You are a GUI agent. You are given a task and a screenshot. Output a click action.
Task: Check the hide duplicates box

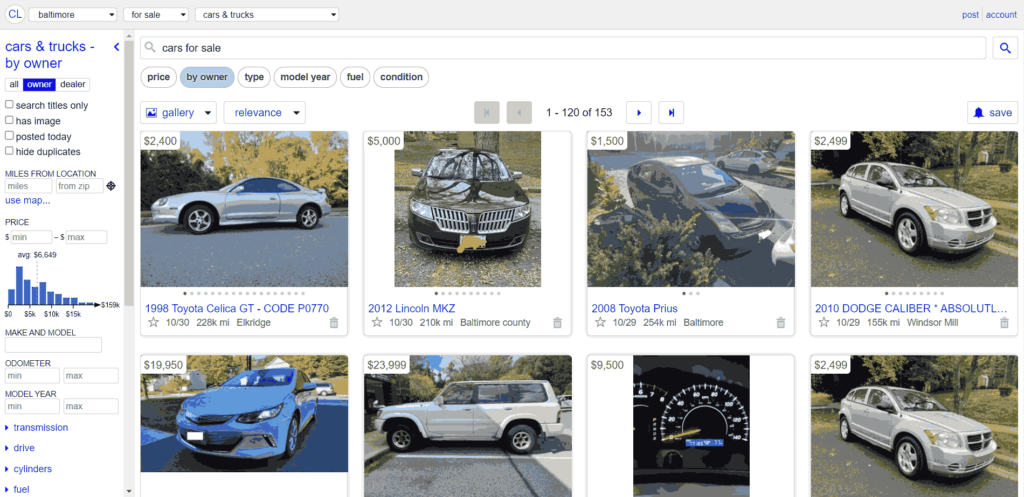9,151
